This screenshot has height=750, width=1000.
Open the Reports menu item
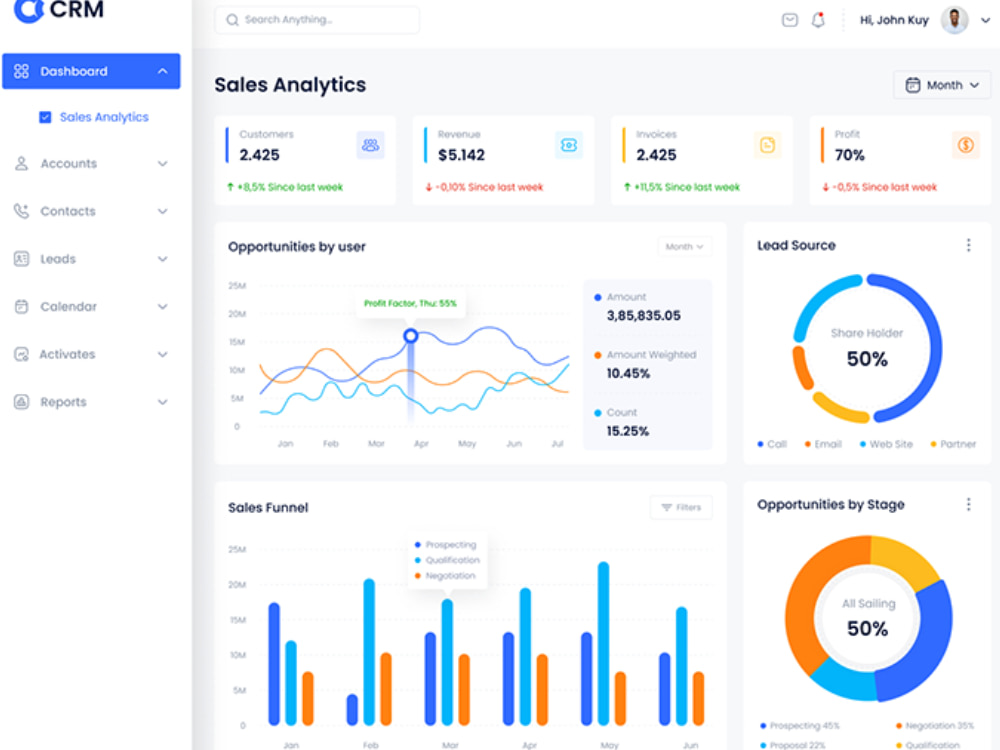tap(91, 402)
